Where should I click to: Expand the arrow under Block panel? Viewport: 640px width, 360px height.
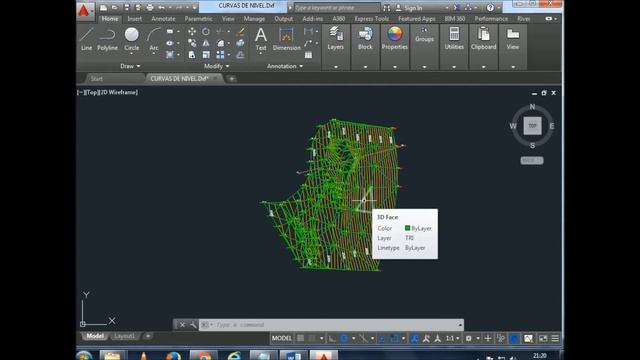365,67
